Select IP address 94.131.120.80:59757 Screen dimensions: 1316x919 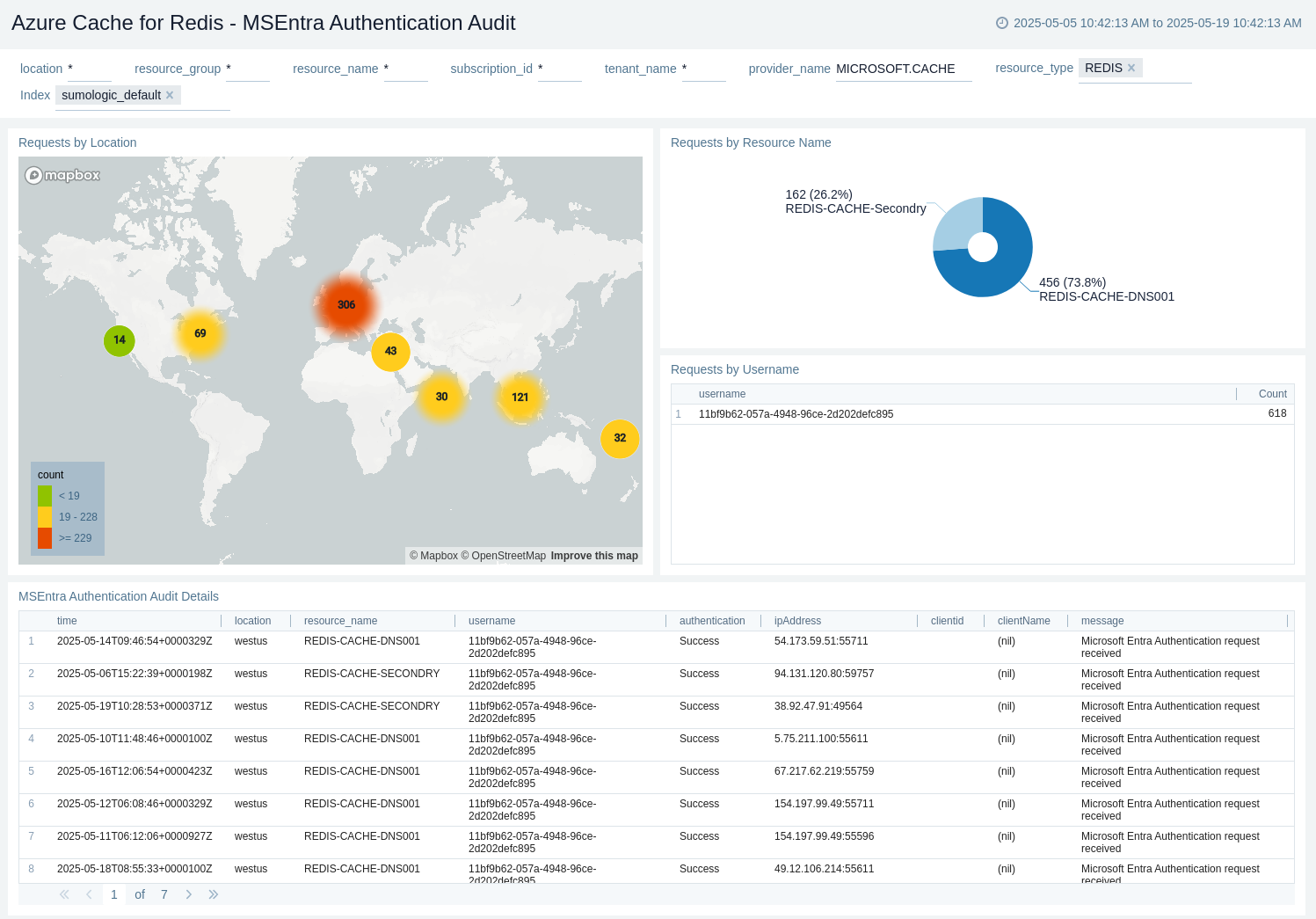click(824, 674)
